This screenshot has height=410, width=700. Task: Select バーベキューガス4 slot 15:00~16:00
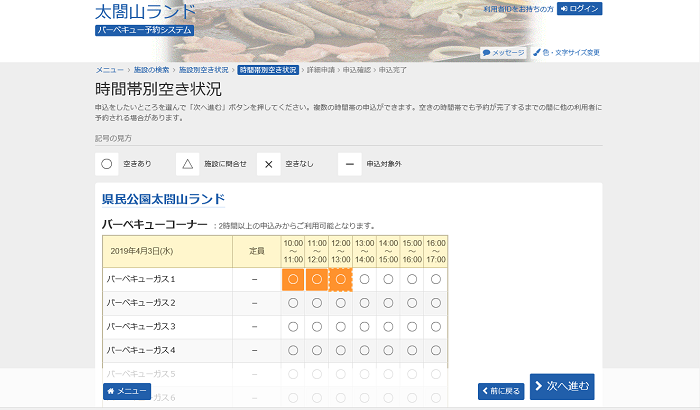(412, 351)
